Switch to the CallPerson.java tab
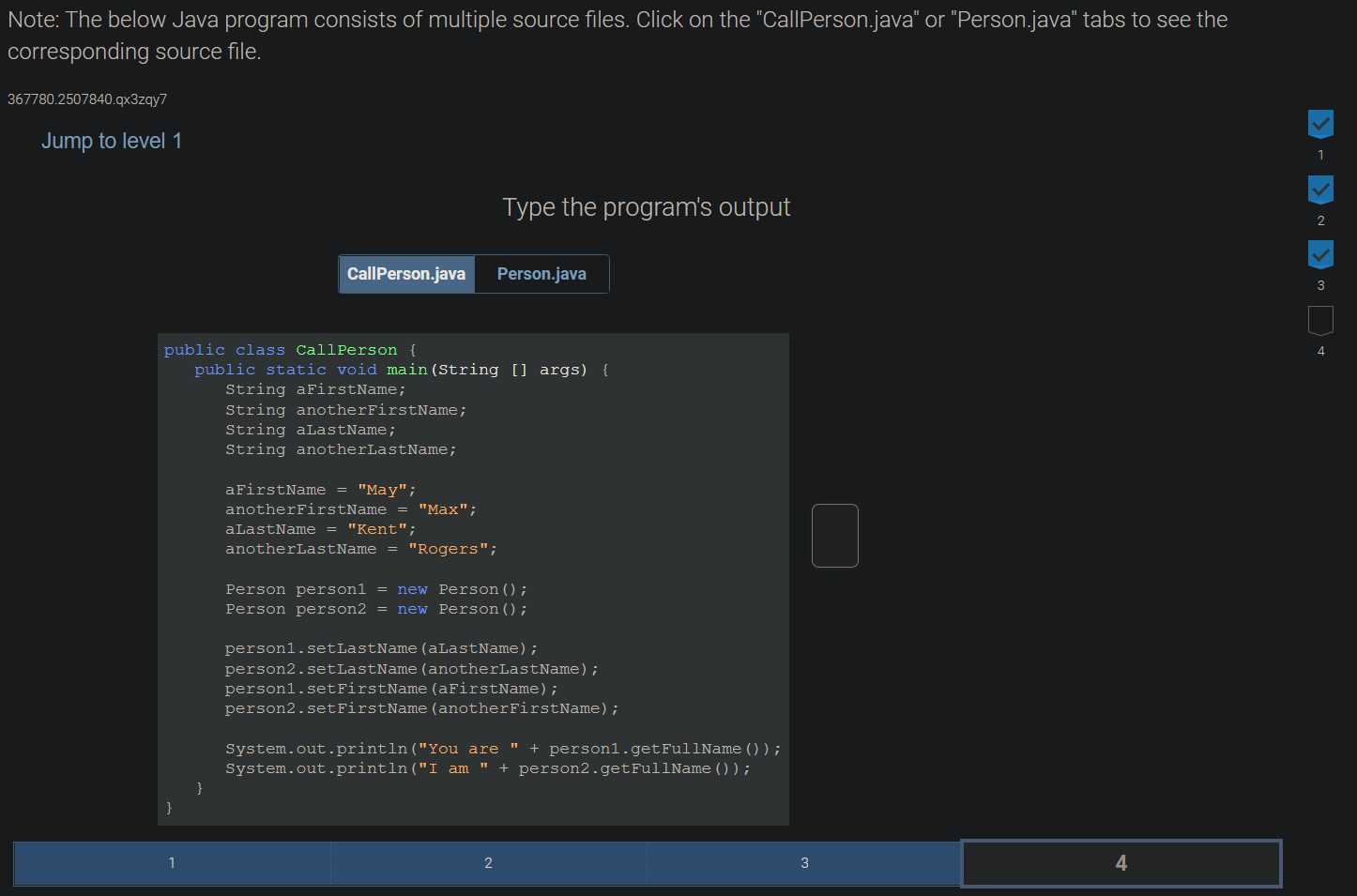Screen dimensions: 1357x896 coord(406,274)
